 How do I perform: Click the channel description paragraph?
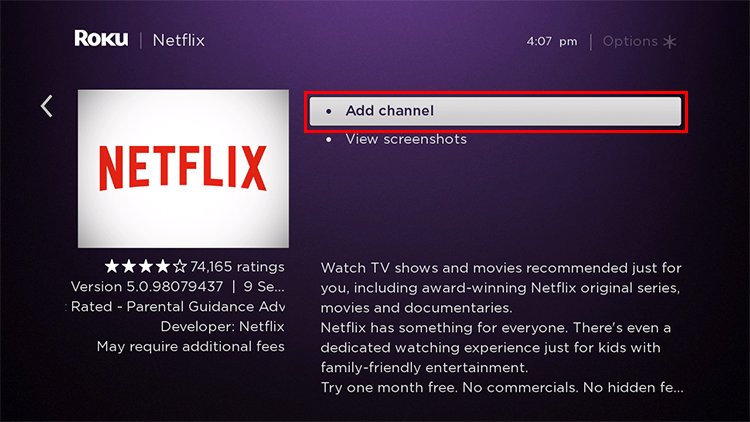pyautogui.click(x=502, y=327)
